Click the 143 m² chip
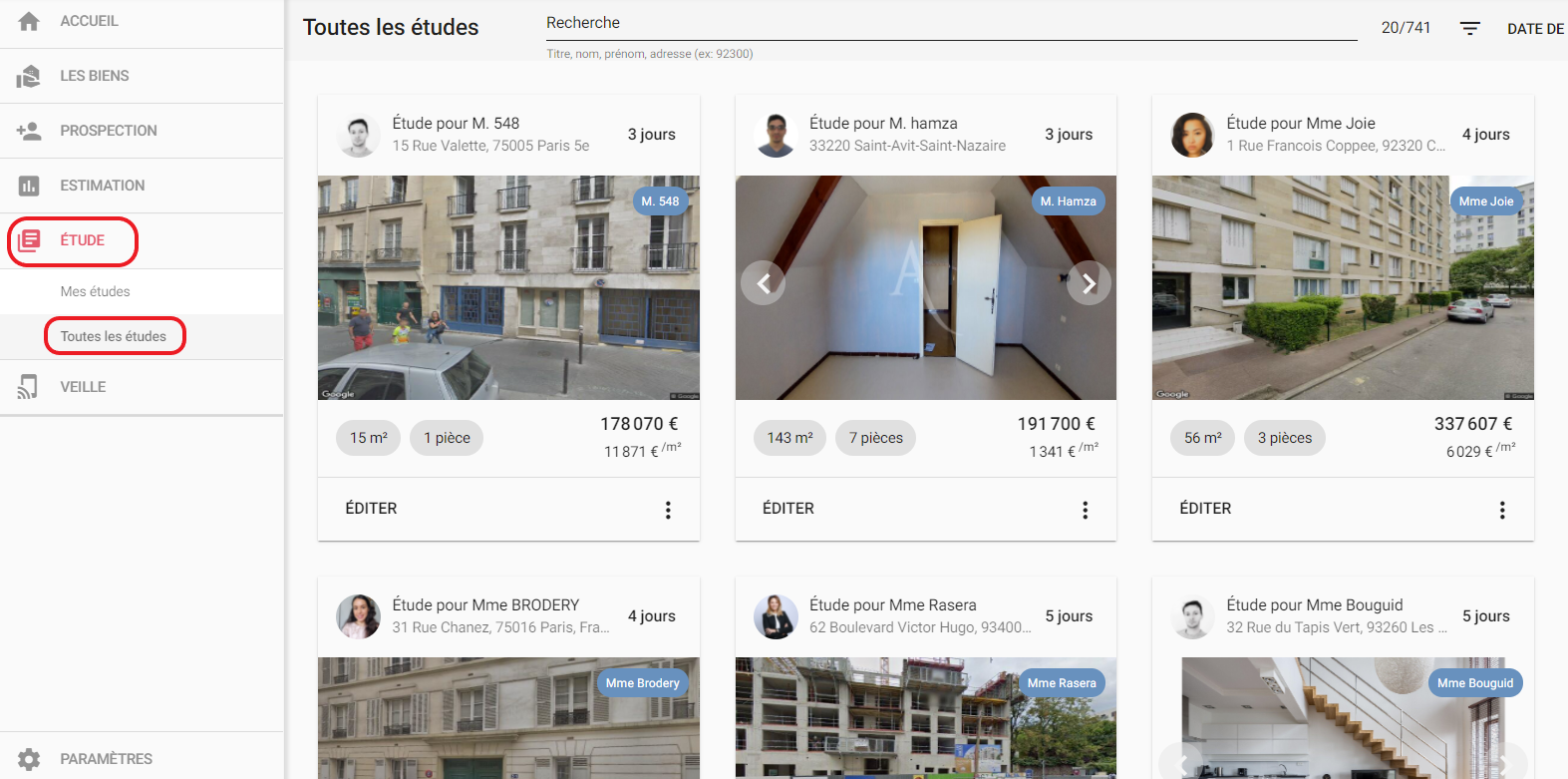This screenshot has height=779, width=1568. 789,438
